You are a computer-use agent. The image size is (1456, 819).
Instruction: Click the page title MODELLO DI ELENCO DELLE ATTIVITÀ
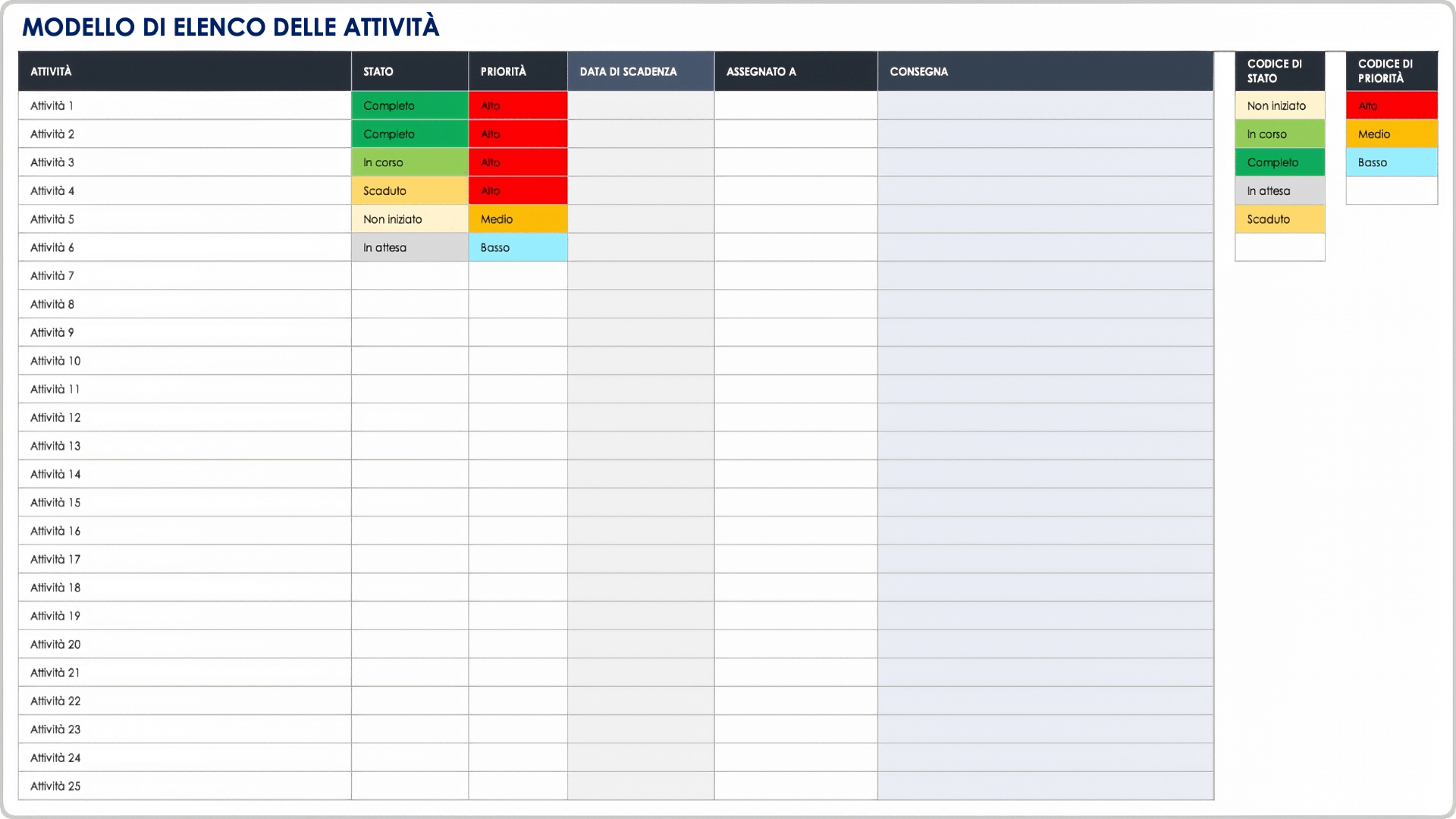tap(231, 27)
